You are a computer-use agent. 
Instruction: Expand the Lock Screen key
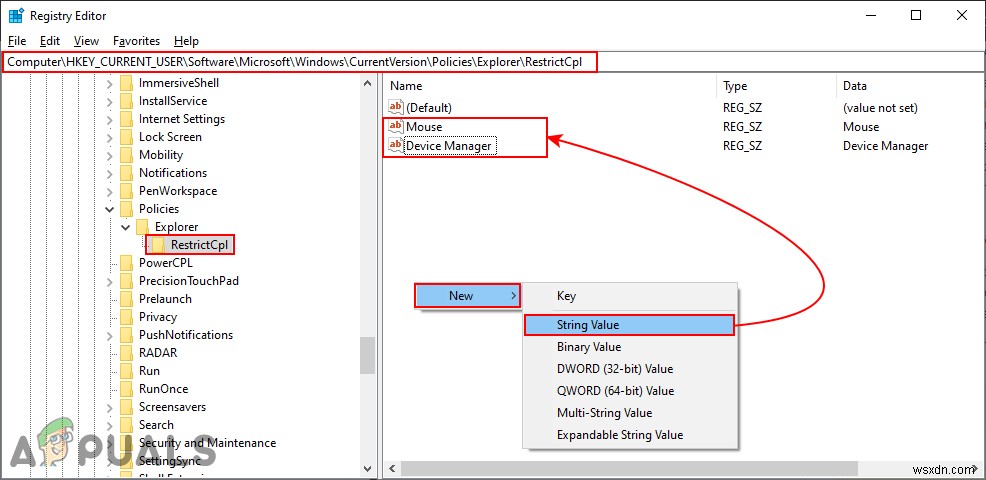coord(109,137)
